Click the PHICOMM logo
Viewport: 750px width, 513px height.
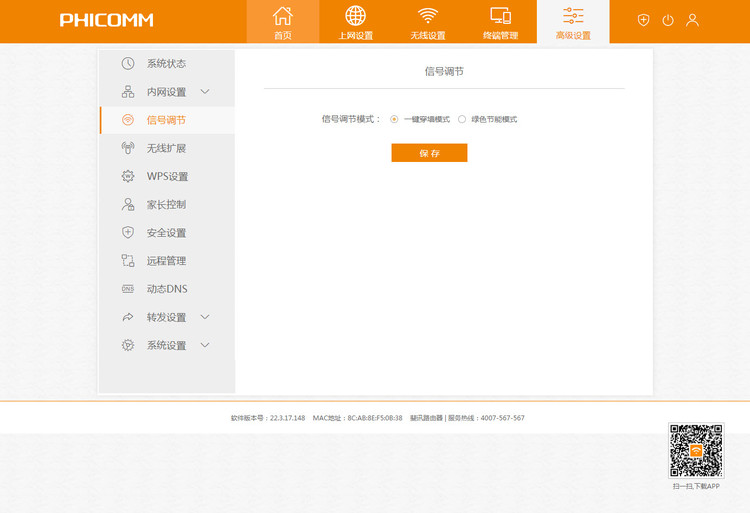pyautogui.click(x=106, y=20)
